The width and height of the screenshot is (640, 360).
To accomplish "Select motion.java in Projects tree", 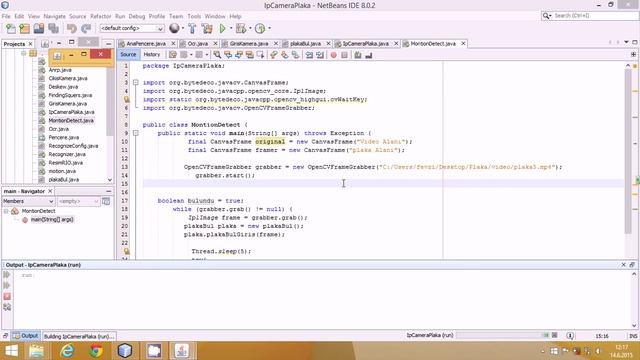I will click(x=62, y=171).
